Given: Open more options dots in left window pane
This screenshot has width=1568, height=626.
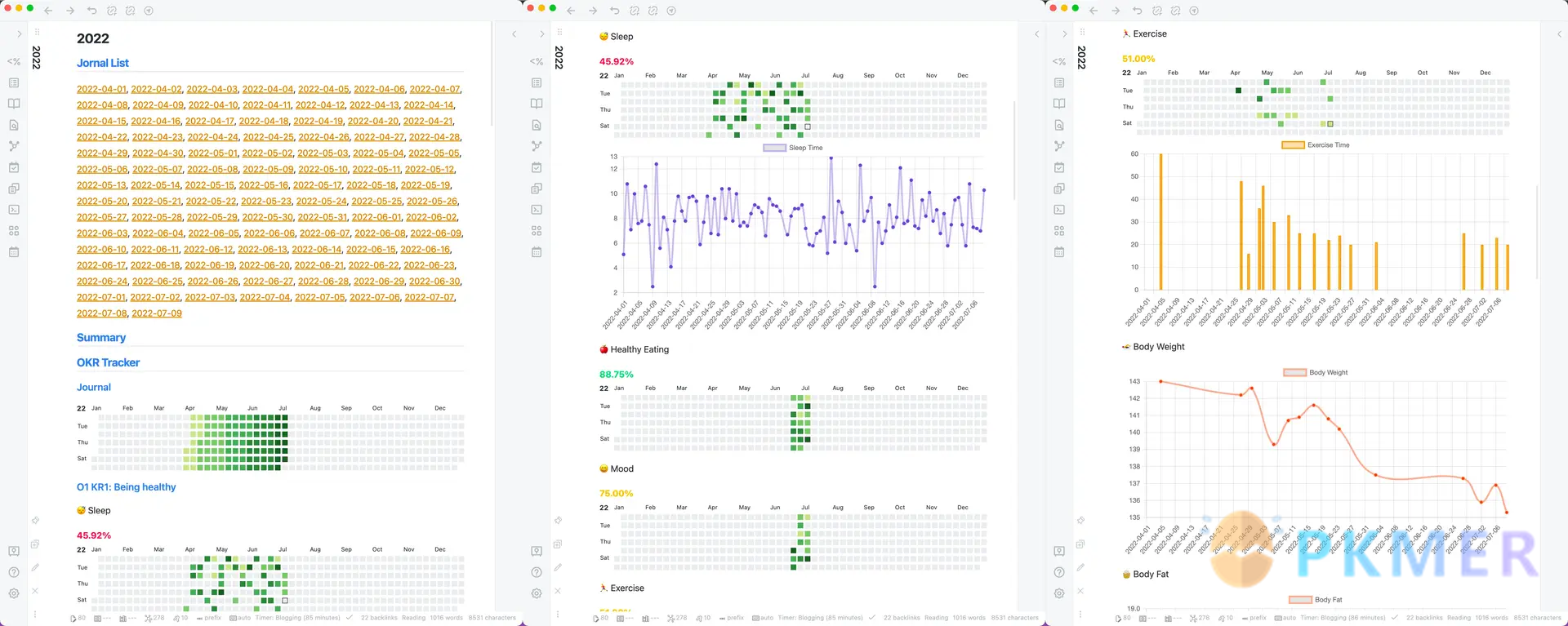Looking at the screenshot, I should tap(35, 614).
